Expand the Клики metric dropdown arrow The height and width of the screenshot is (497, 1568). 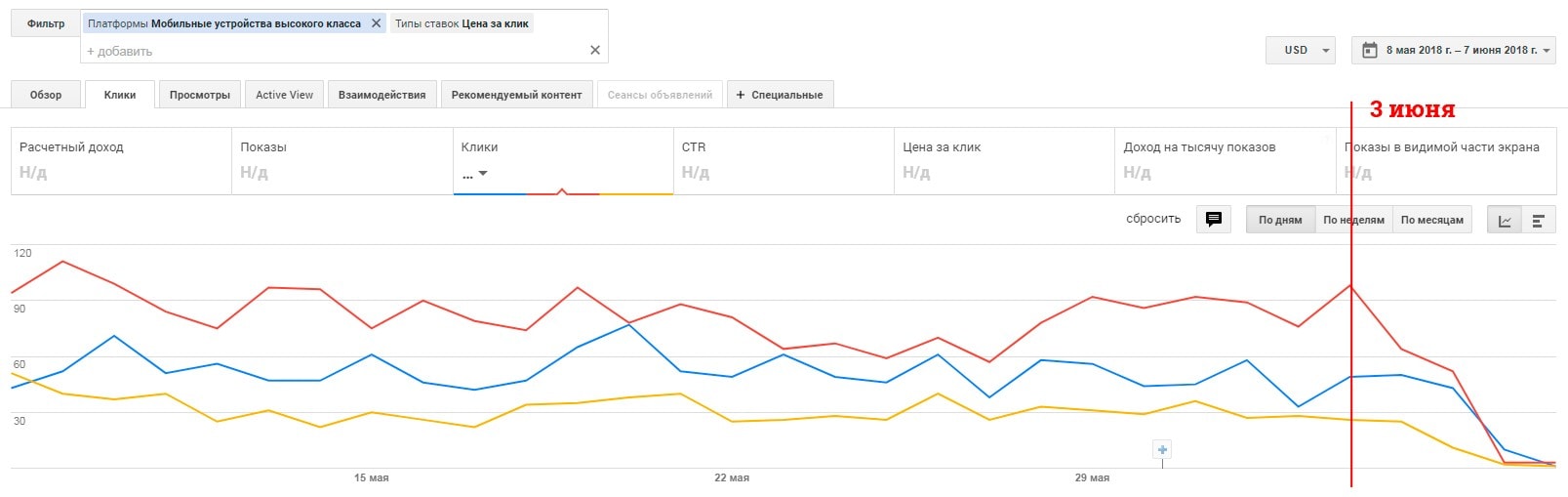pos(483,174)
